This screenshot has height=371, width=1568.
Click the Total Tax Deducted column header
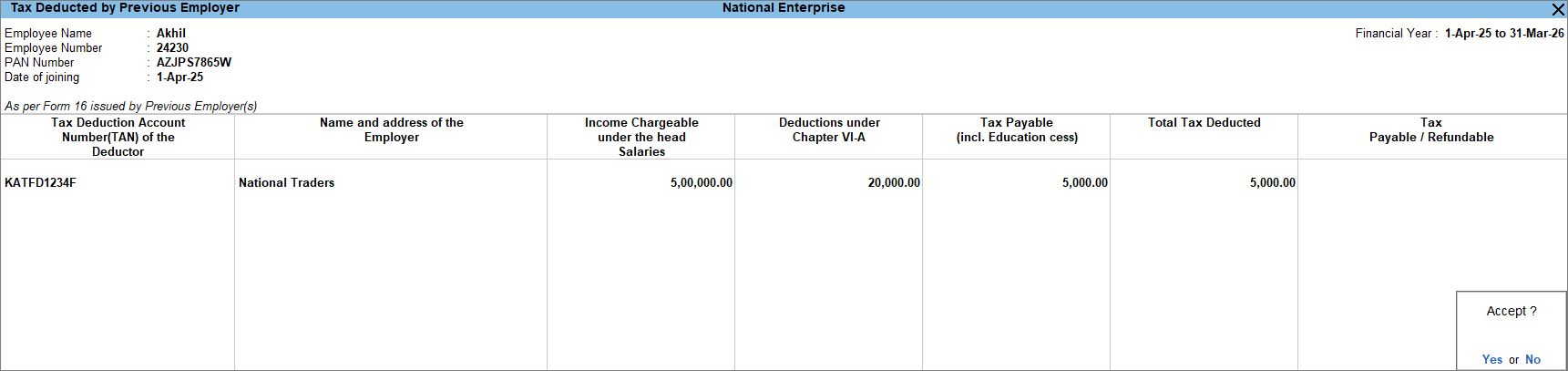coord(1204,123)
